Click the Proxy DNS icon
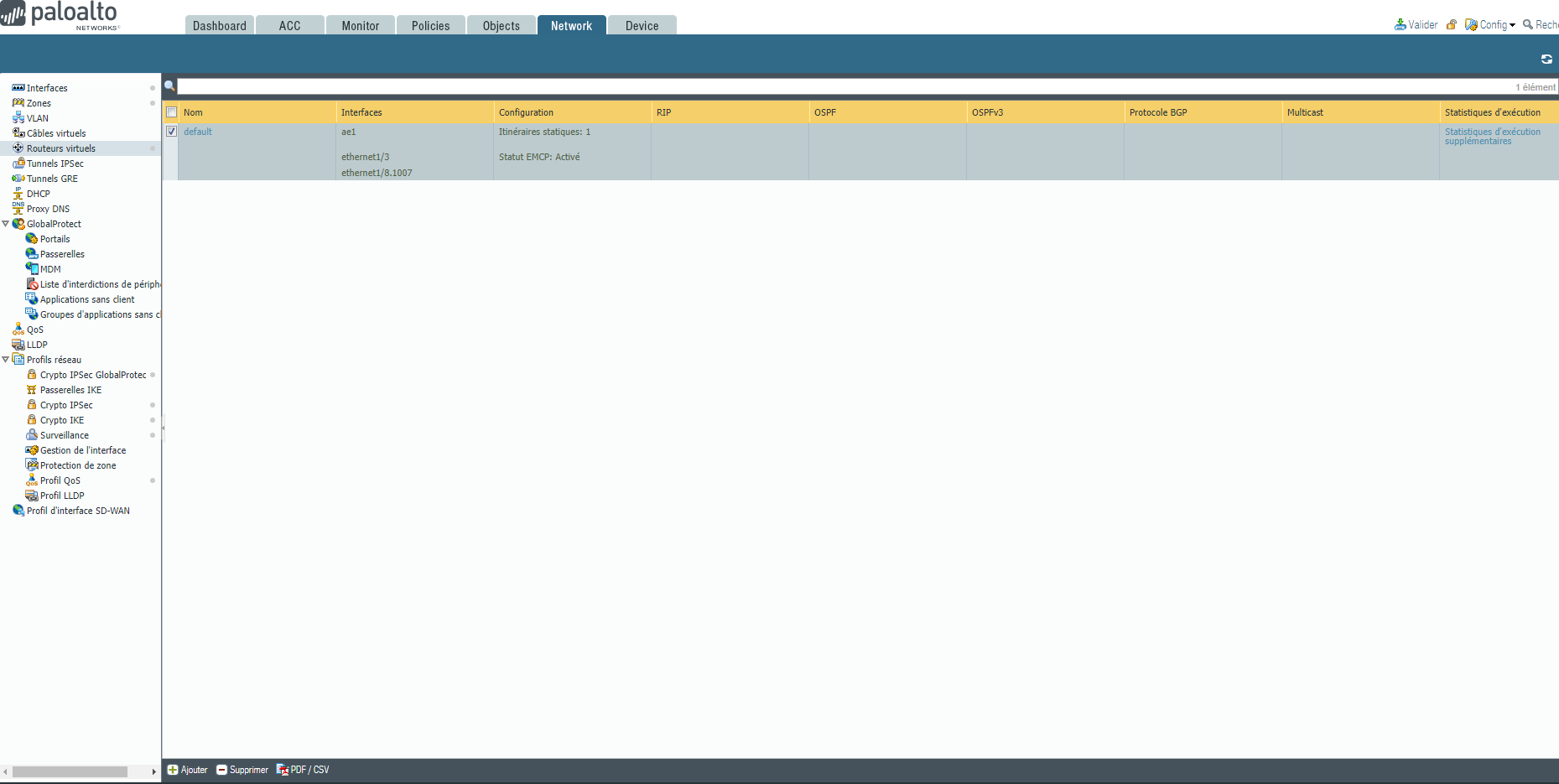Viewport: 1559px width, 784px height. pos(18,209)
